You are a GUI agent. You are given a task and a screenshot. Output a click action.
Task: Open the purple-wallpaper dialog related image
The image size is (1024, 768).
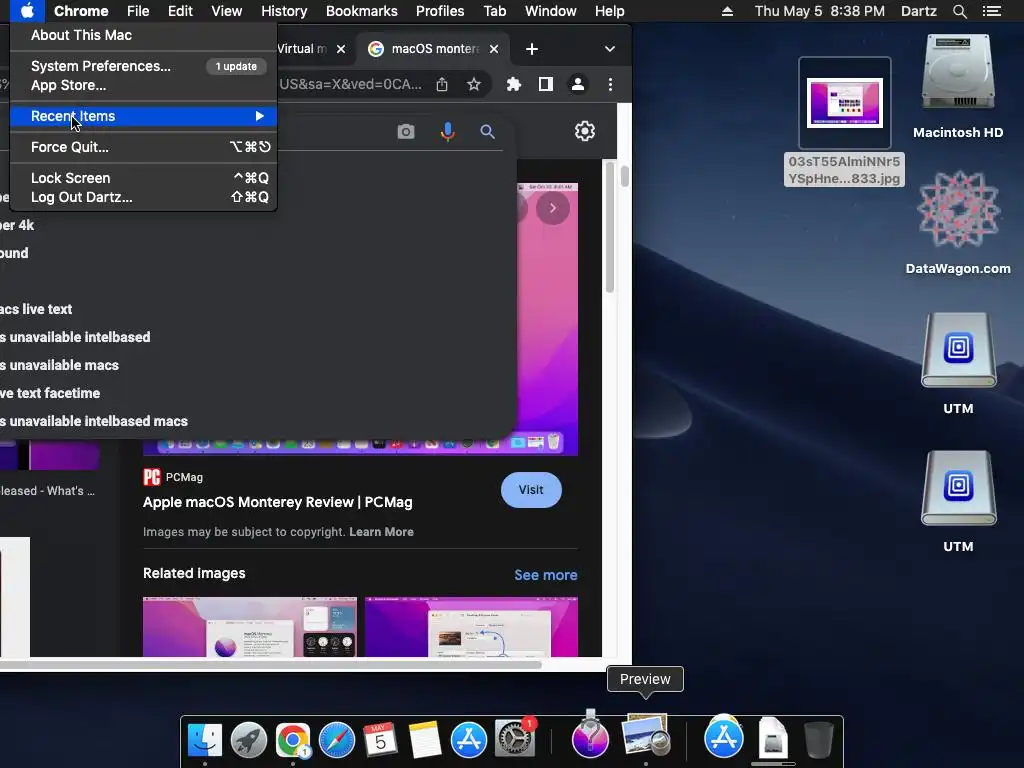[x=471, y=627]
